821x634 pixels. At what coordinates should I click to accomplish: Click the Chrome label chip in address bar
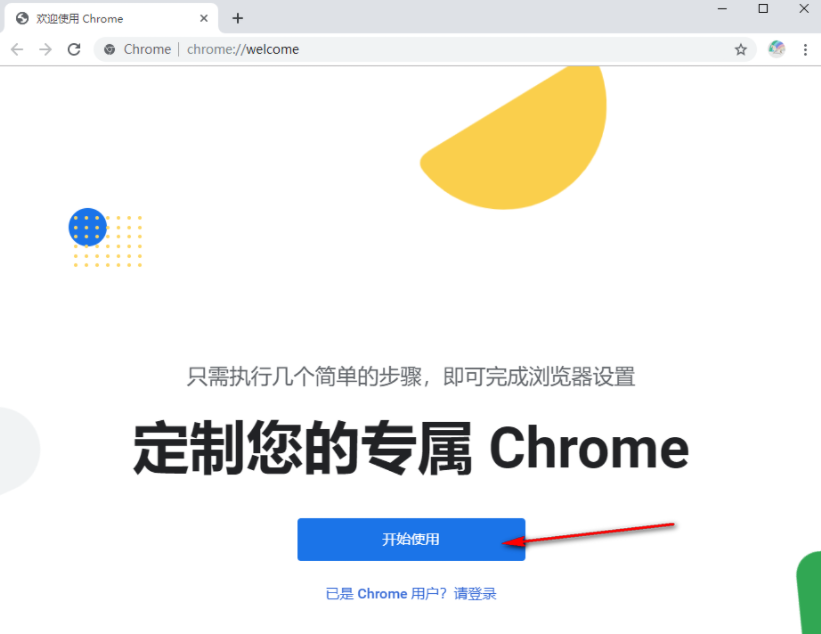coord(147,49)
